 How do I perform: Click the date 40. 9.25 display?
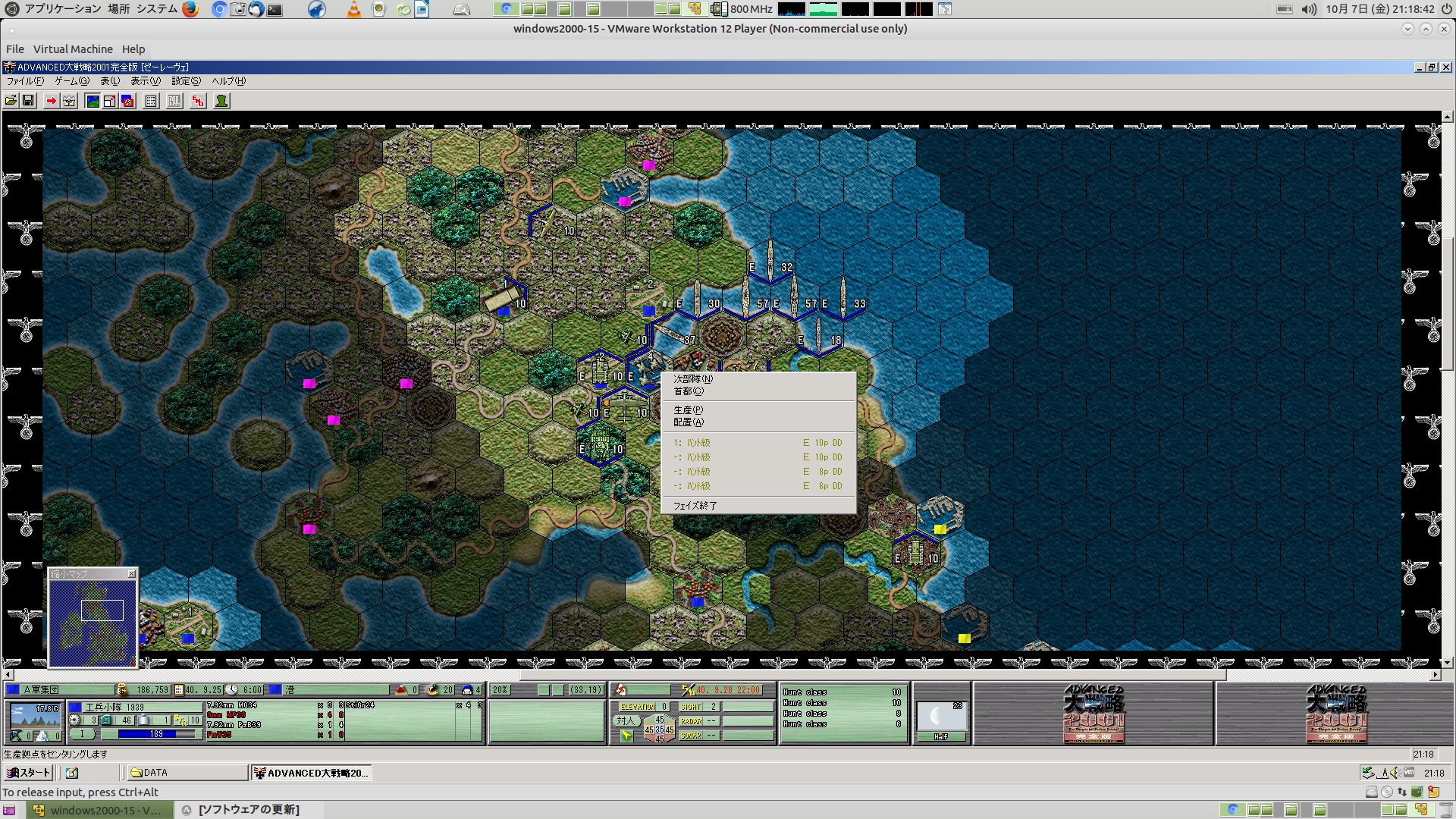click(x=203, y=690)
